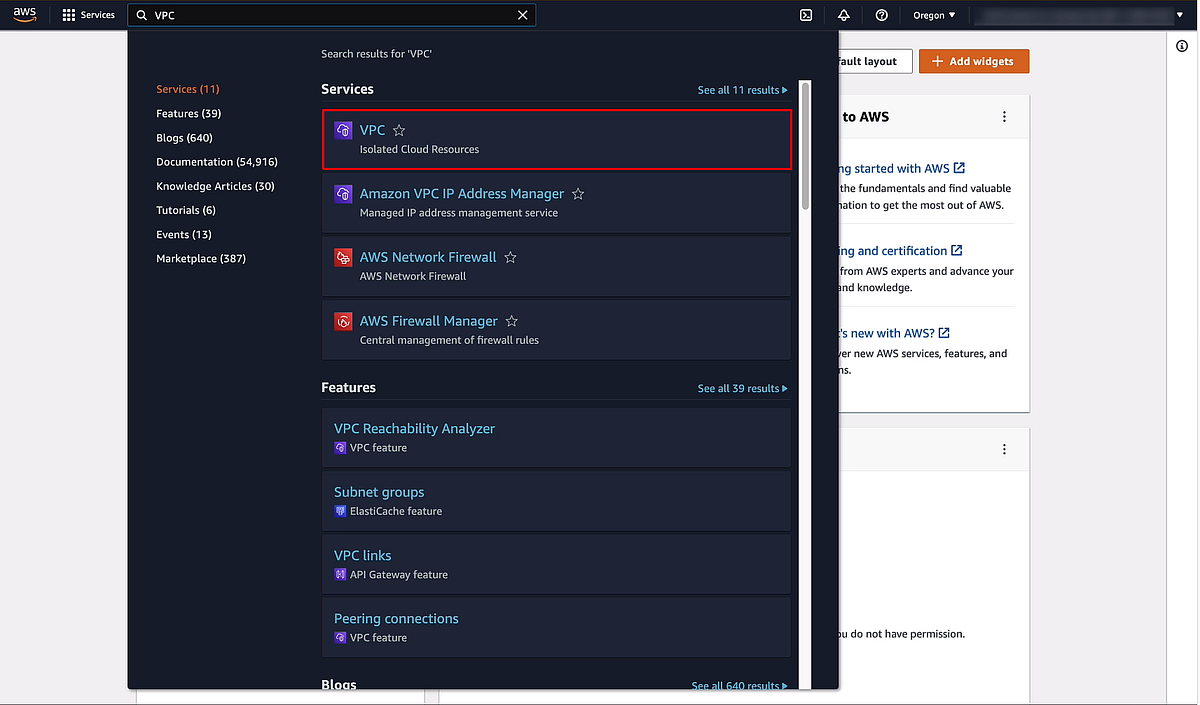
Task: Click the API Gateway icon under VPC links
Action: [341, 575]
